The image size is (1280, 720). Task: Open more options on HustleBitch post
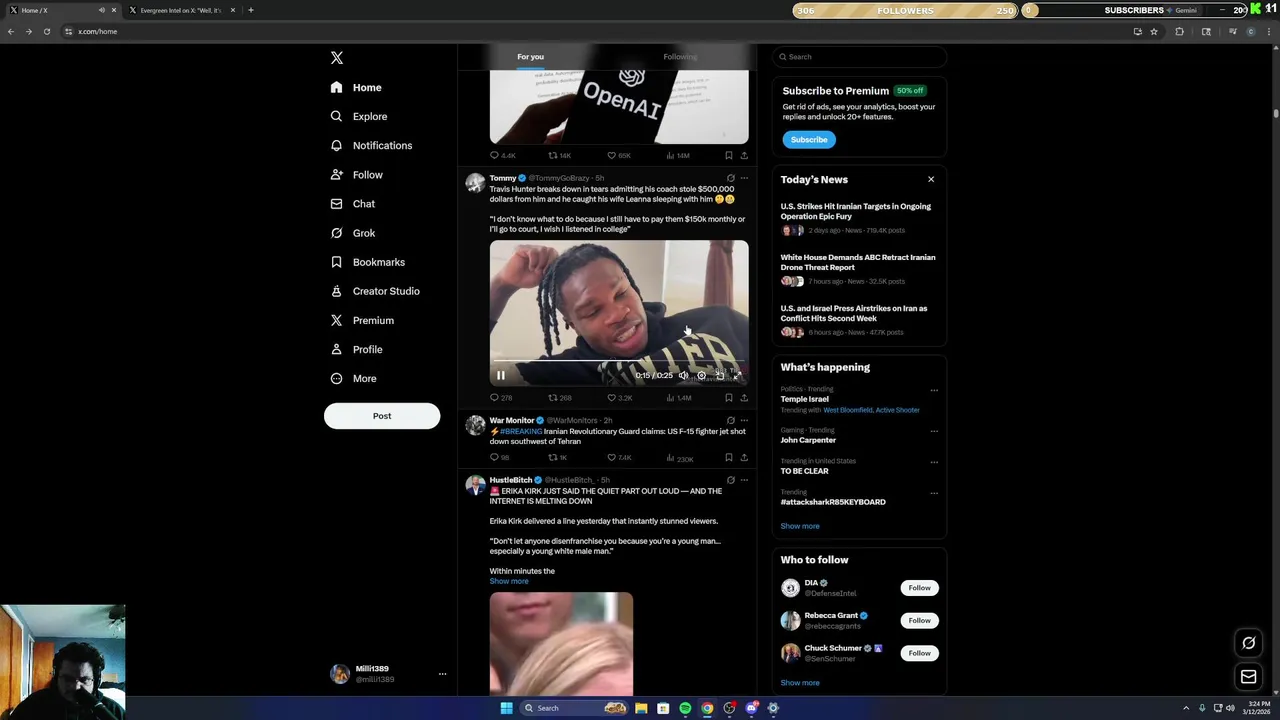744,480
